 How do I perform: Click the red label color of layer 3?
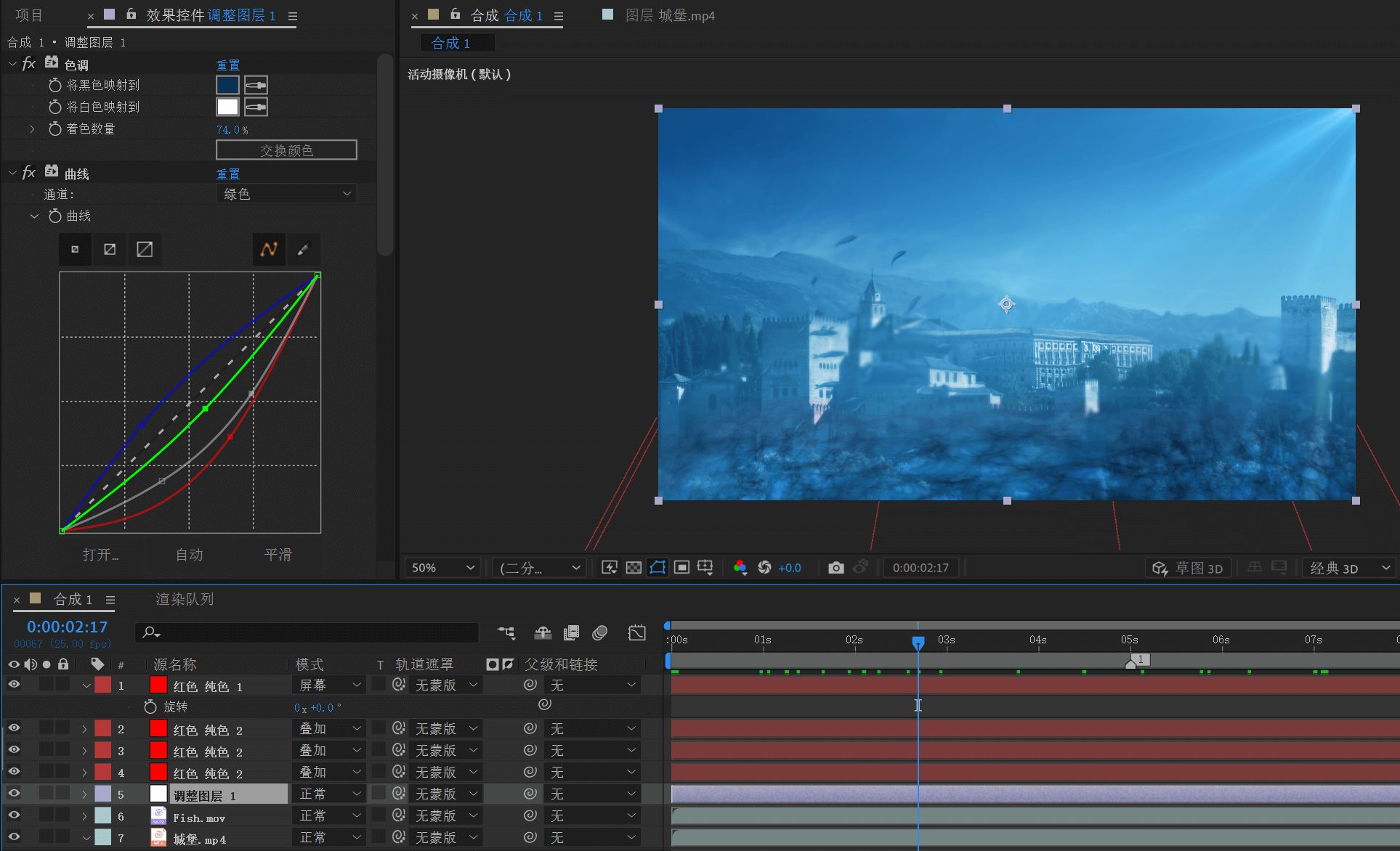point(103,750)
